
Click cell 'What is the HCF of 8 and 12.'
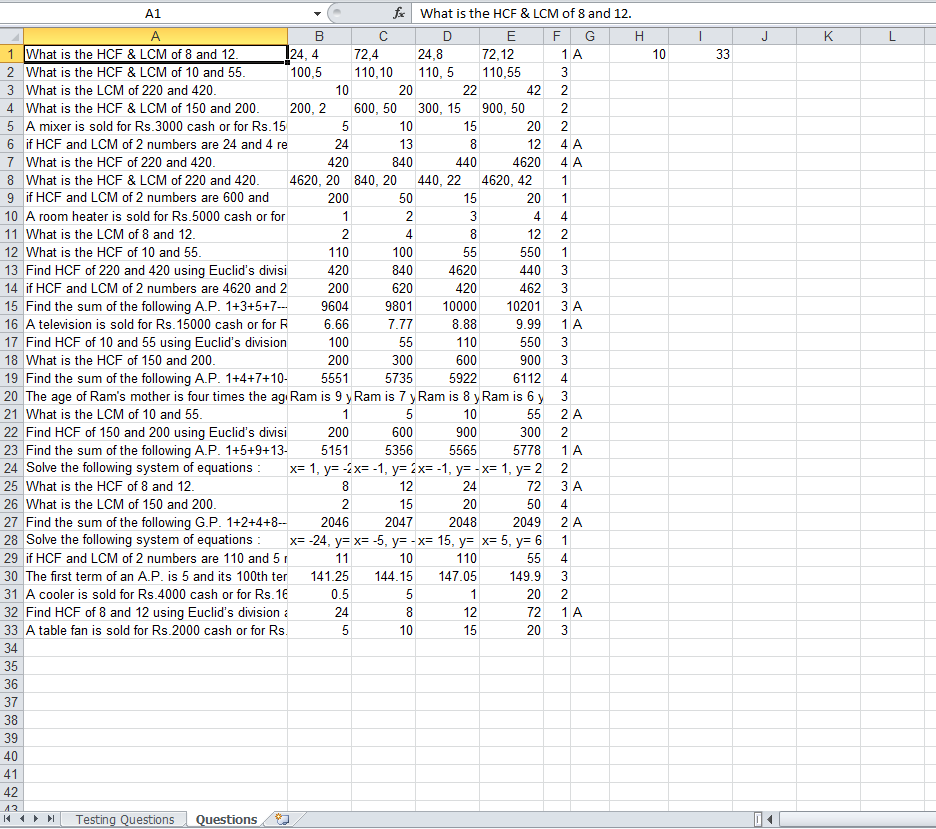155,486
